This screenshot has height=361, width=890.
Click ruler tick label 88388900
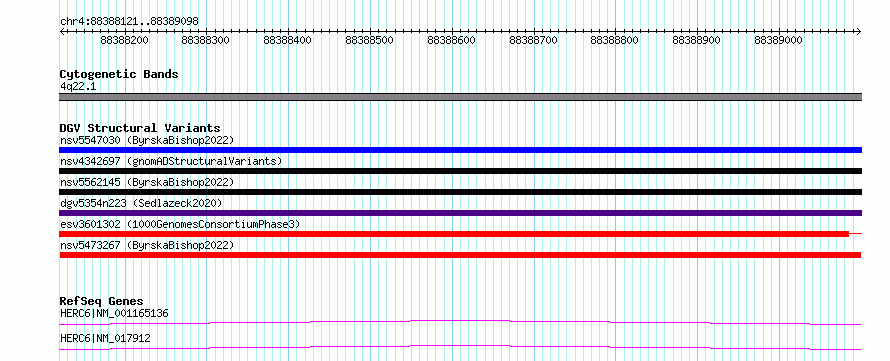pos(696,40)
